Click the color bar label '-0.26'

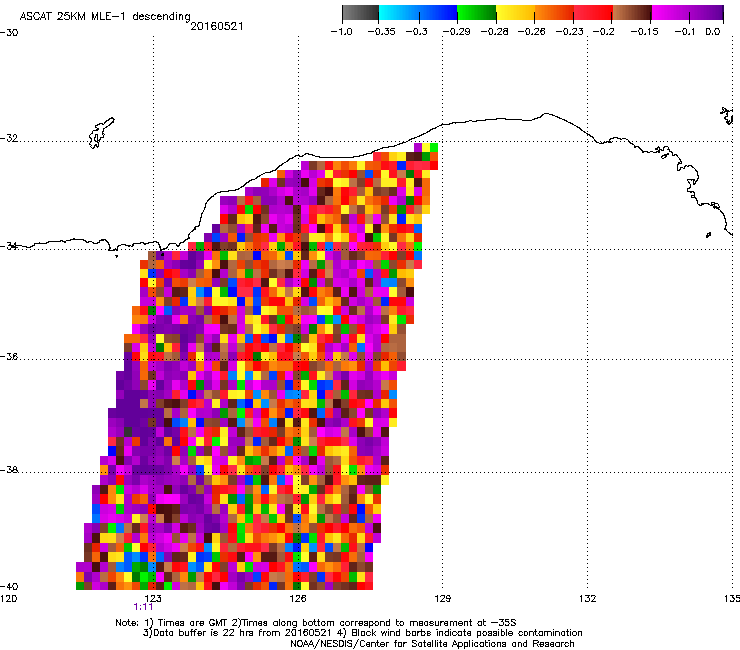[x=531, y=32]
